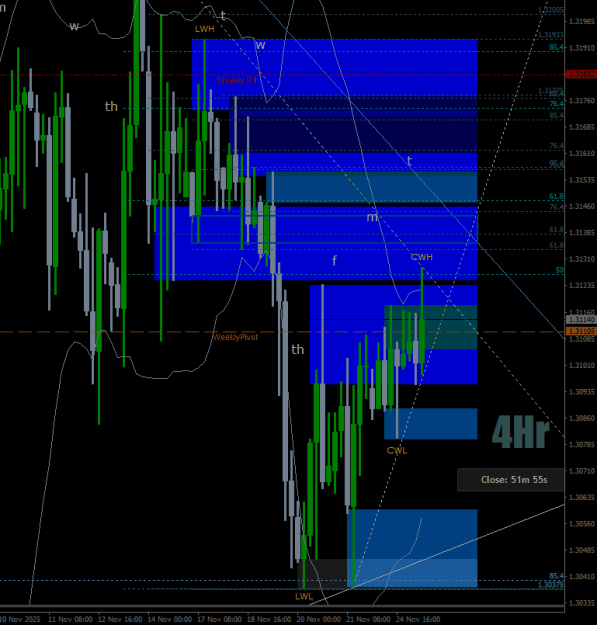Screen dimensions: 597x625
Task: Click 1.31685 on the price axis
Action: pos(582,127)
